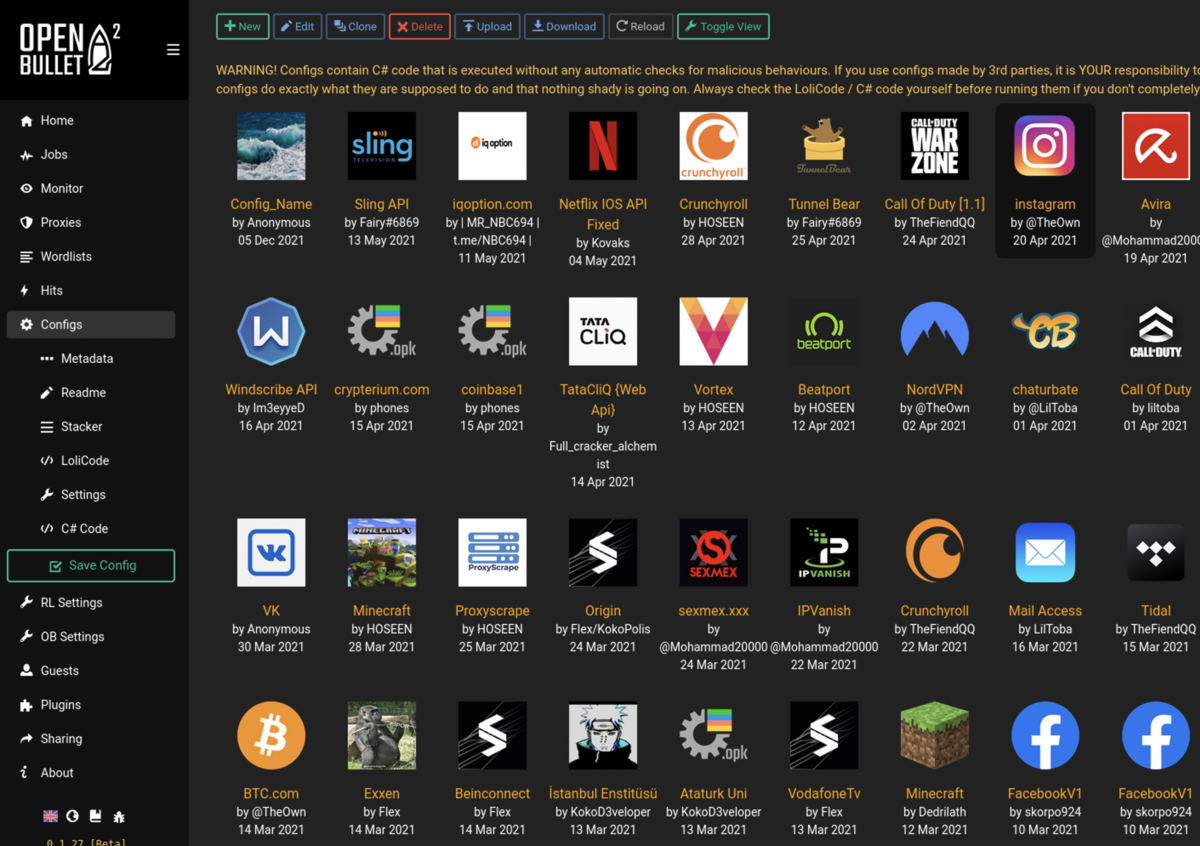The image size is (1200, 846).
Task: Click the instagram config icon
Action: pos(1045,146)
